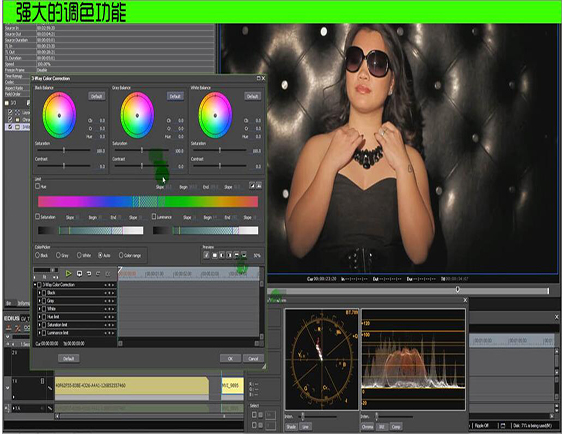563x434 pixels.
Task: Click the vectorscope Shade button
Action: point(291,426)
